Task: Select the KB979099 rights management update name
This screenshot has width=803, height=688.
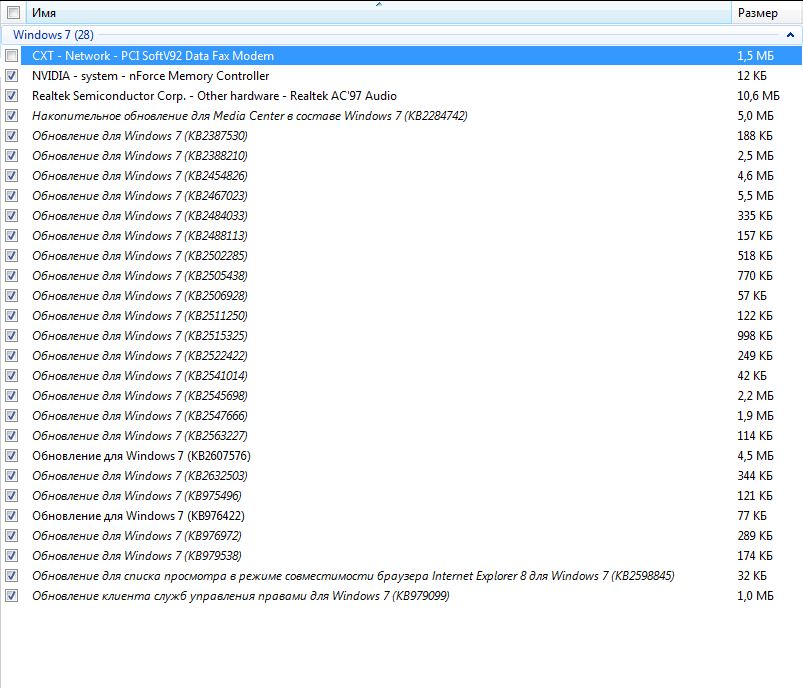Action: point(241,595)
